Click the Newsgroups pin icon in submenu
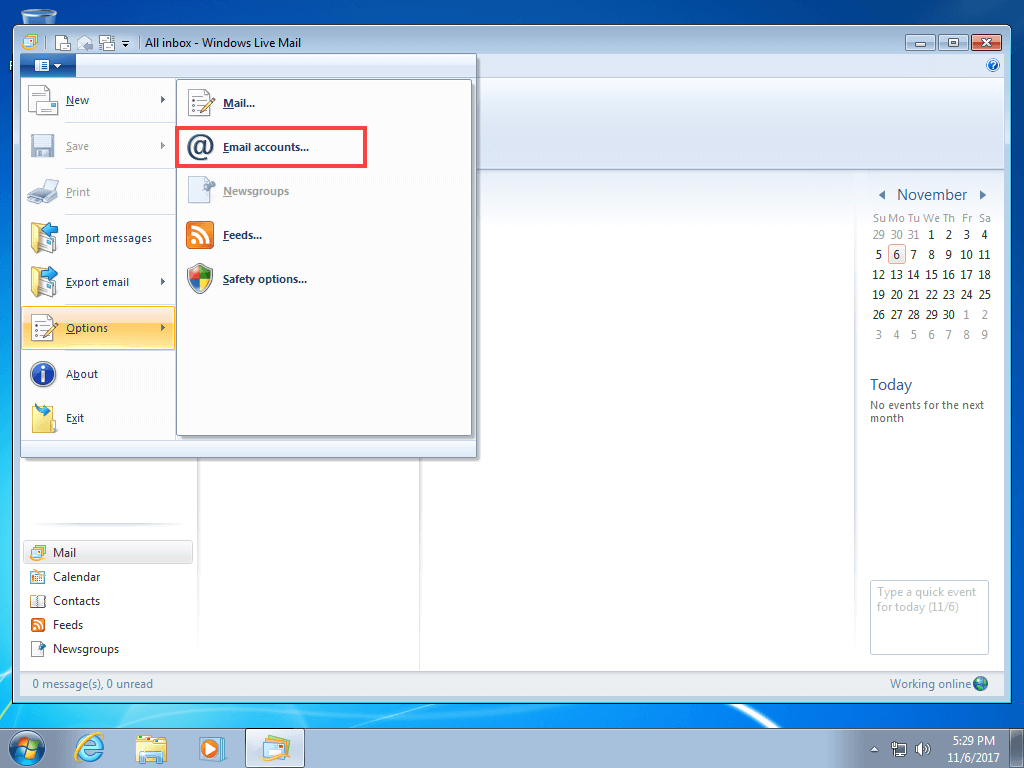Image resolution: width=1024 pixels, height=768 pixels. point(201,191)
